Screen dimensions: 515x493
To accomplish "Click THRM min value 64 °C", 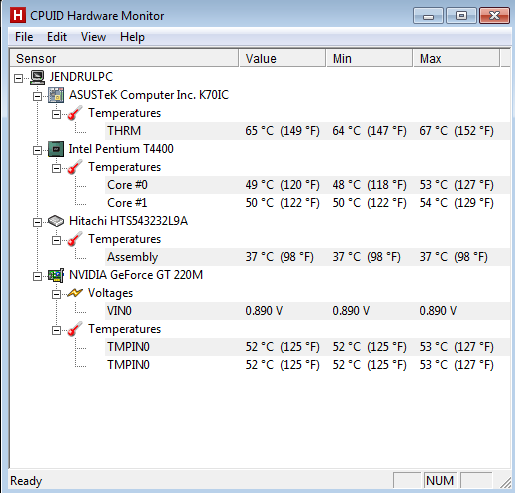I will (x=369, y=131).
